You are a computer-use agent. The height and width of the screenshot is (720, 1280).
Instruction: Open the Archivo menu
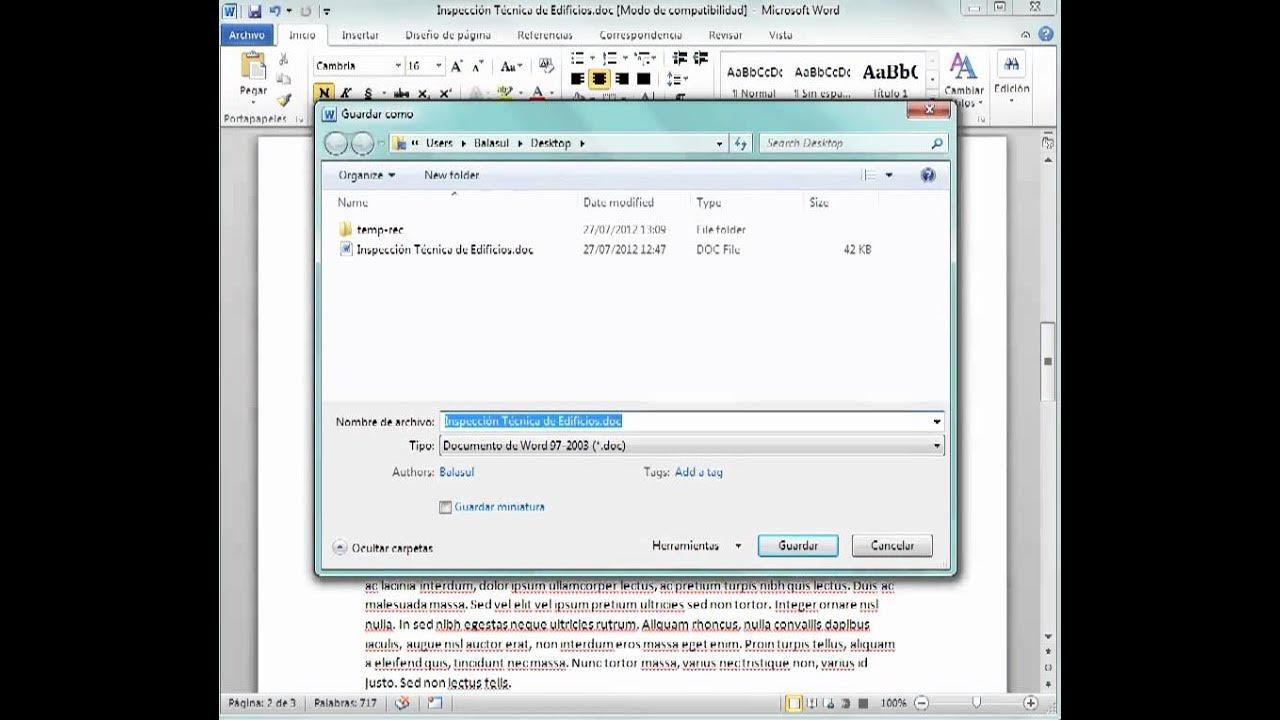(246, 34)
